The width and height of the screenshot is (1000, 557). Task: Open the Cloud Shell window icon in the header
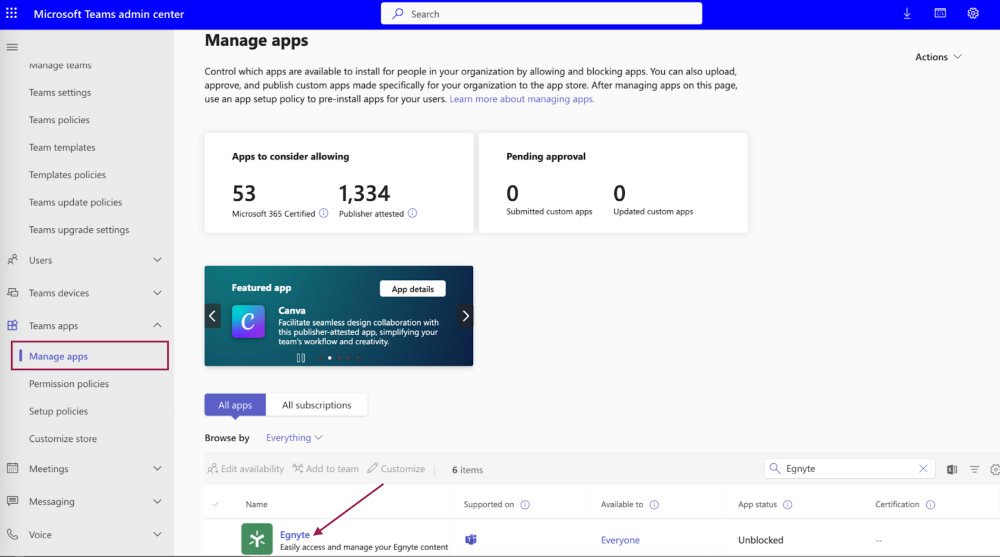tap(940, 13)
